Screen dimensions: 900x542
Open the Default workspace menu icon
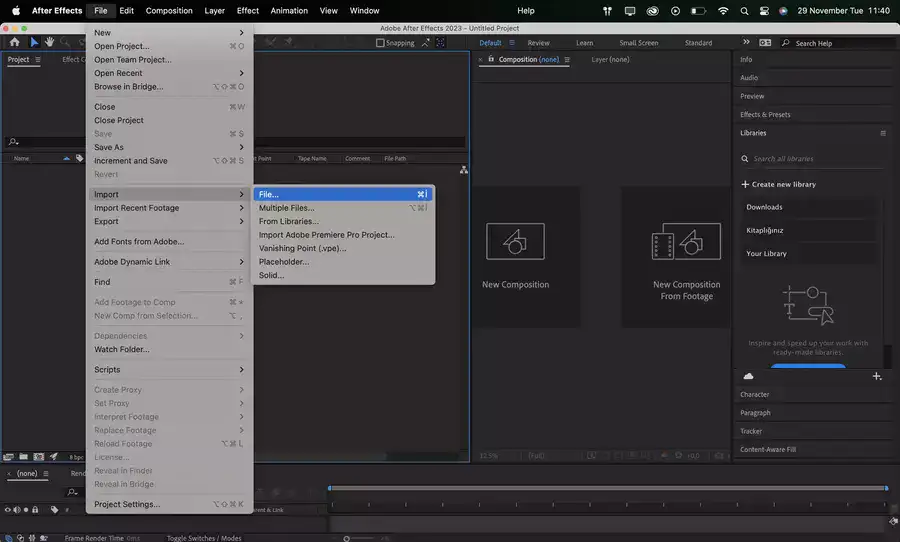512,42
